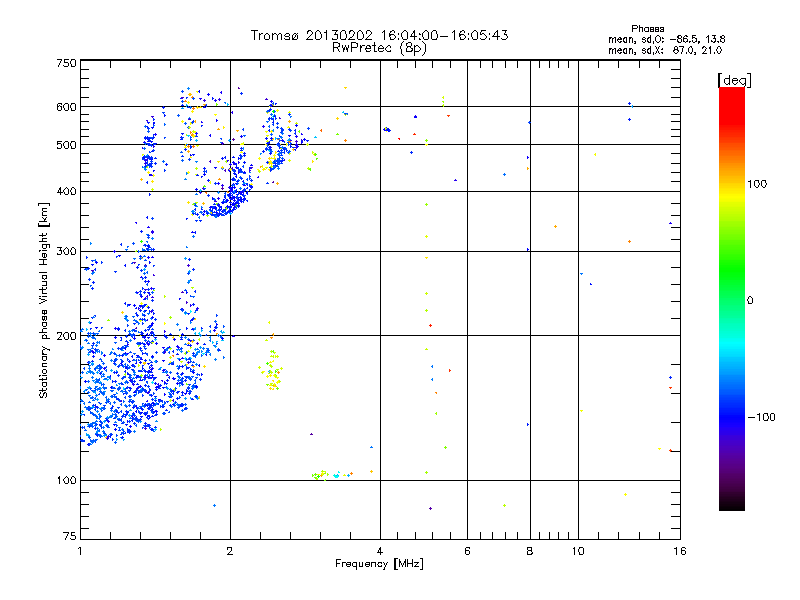Click y-axis tick label '600'

pos(66,107)
